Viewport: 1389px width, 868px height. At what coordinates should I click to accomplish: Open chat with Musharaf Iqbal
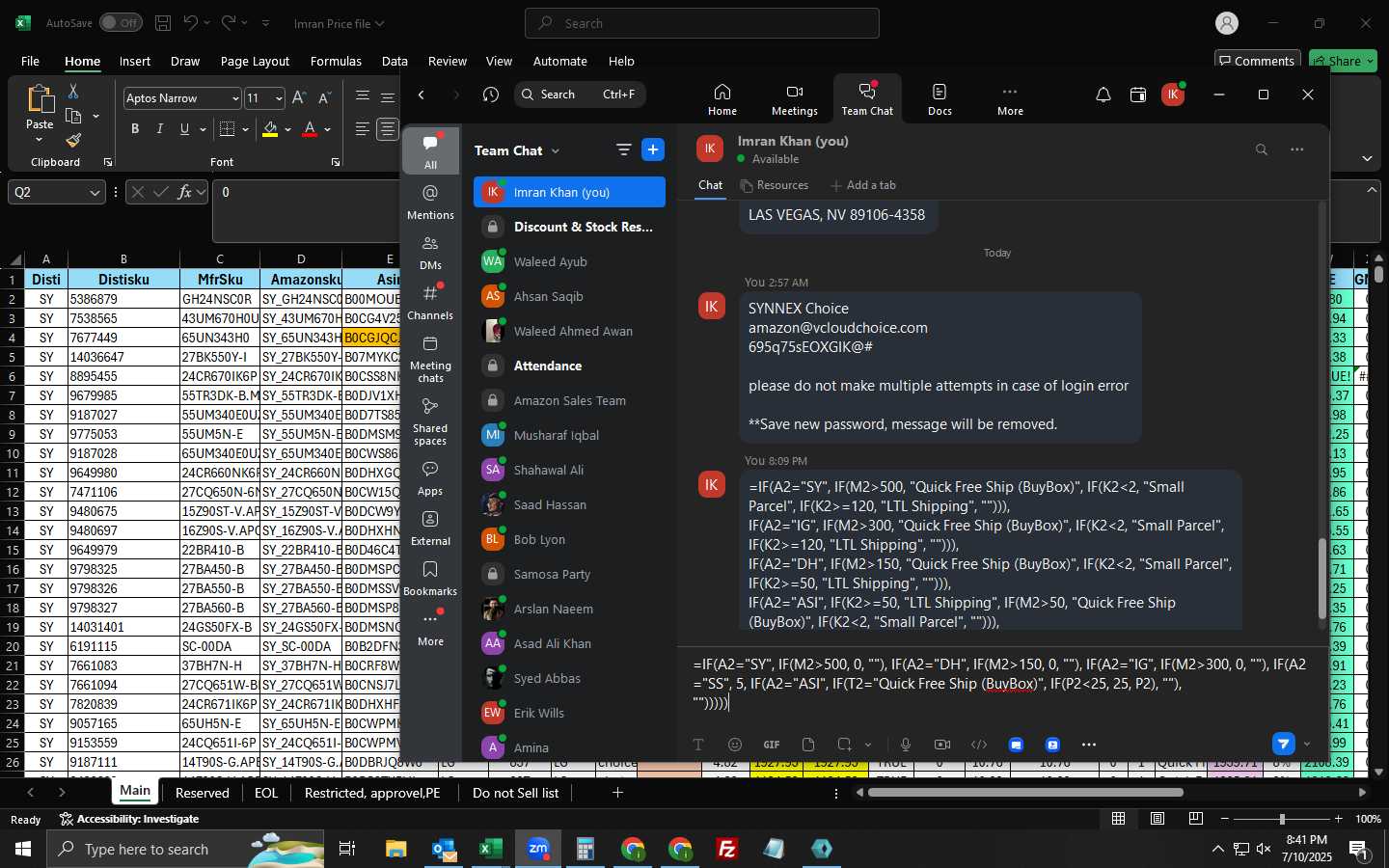coord(569,435)
